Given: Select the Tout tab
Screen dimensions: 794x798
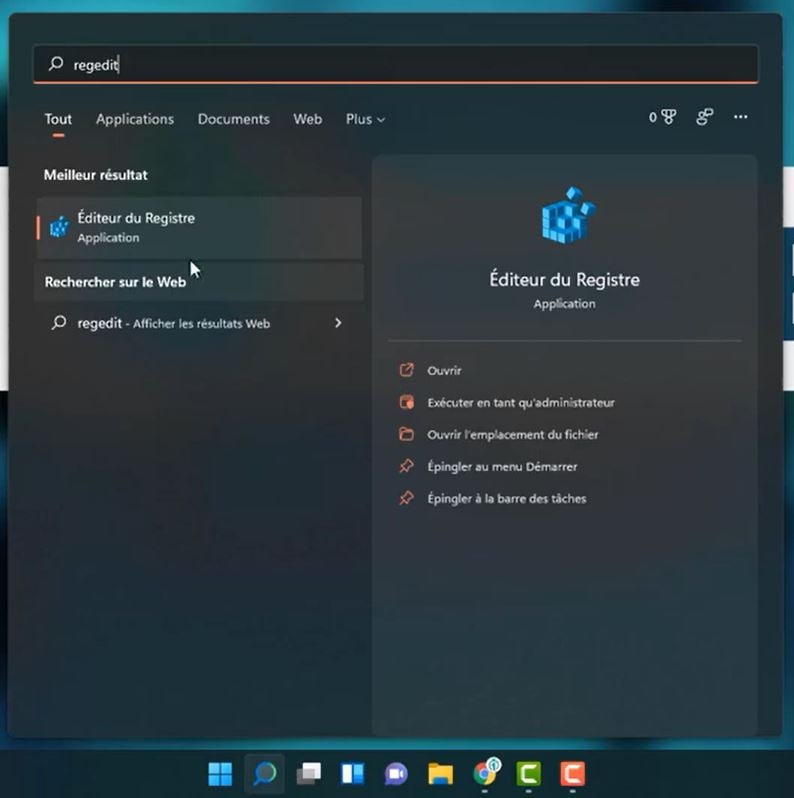Looking at the screenshot, I should click(x=58, y=119).
